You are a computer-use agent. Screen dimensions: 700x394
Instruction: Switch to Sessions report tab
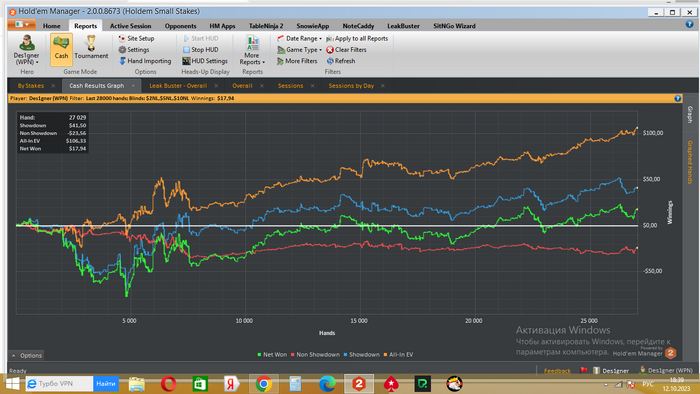(290, 86)
